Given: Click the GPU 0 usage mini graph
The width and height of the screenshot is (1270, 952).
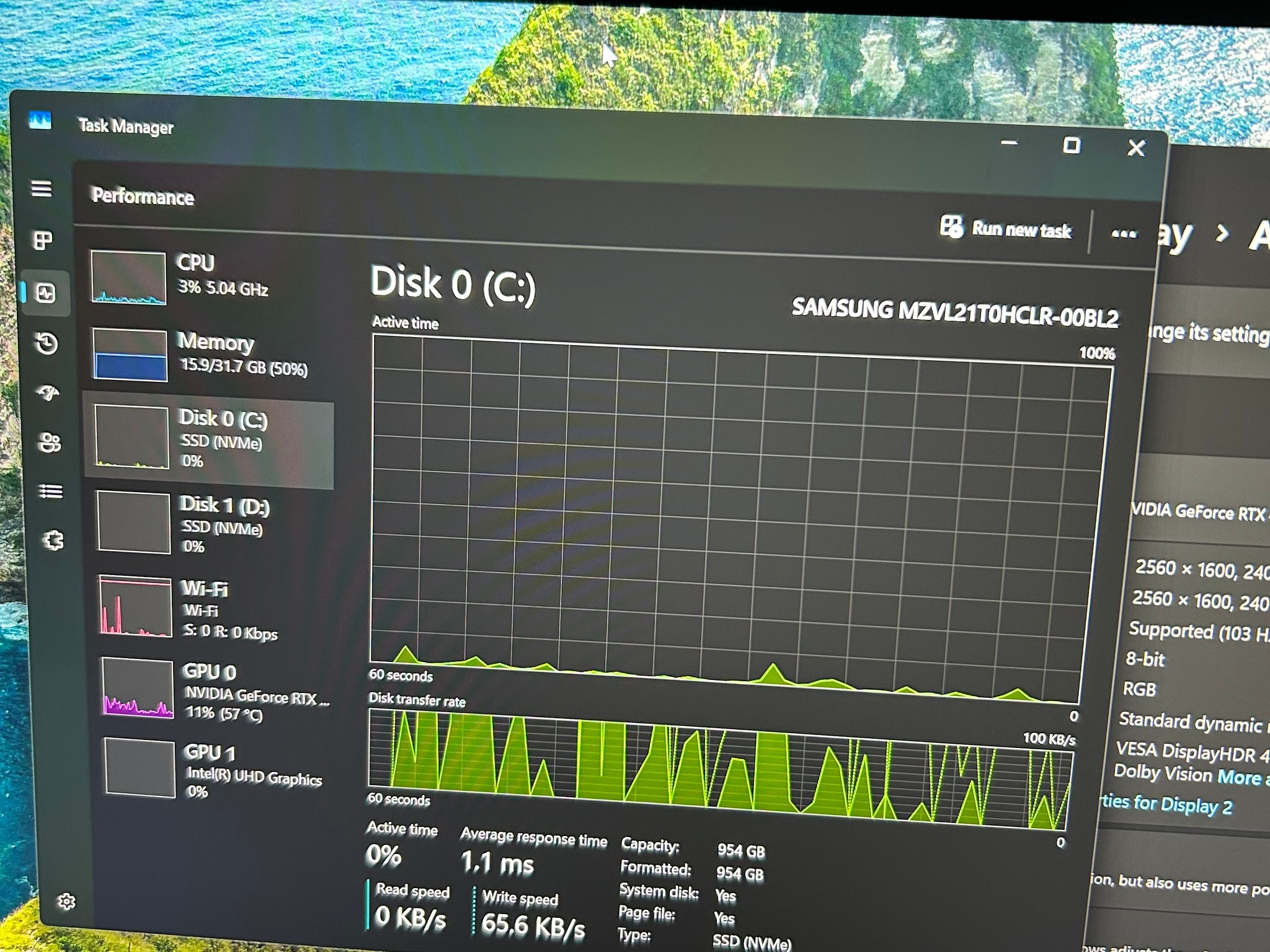Looking at the screenshot, I should coord(138,689).
